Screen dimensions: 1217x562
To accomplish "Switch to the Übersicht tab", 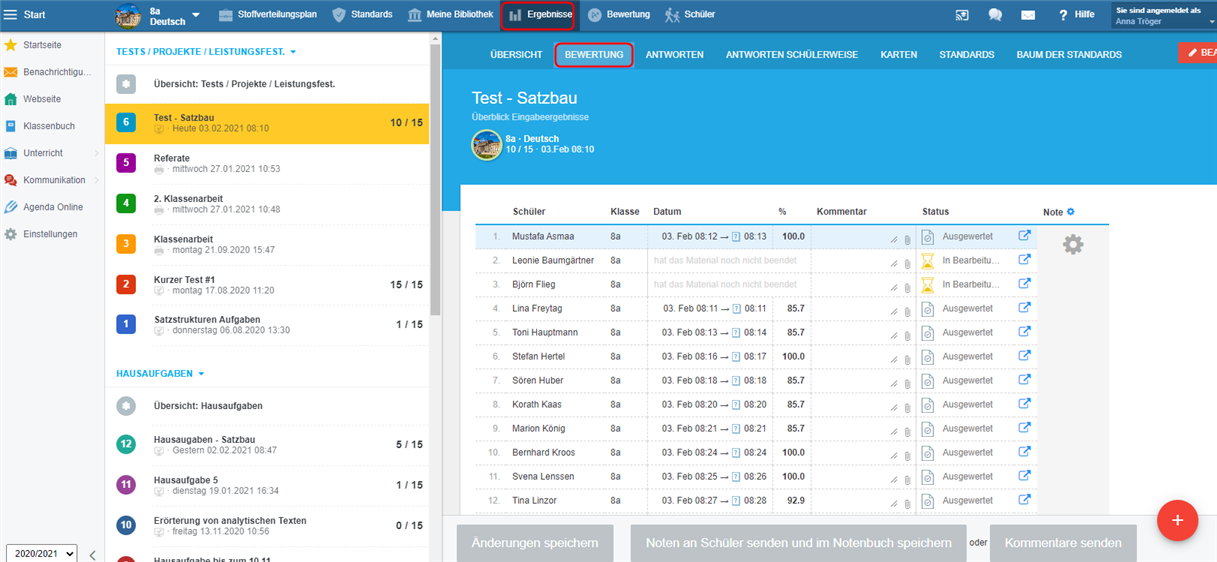I will (x=516, y=54).
